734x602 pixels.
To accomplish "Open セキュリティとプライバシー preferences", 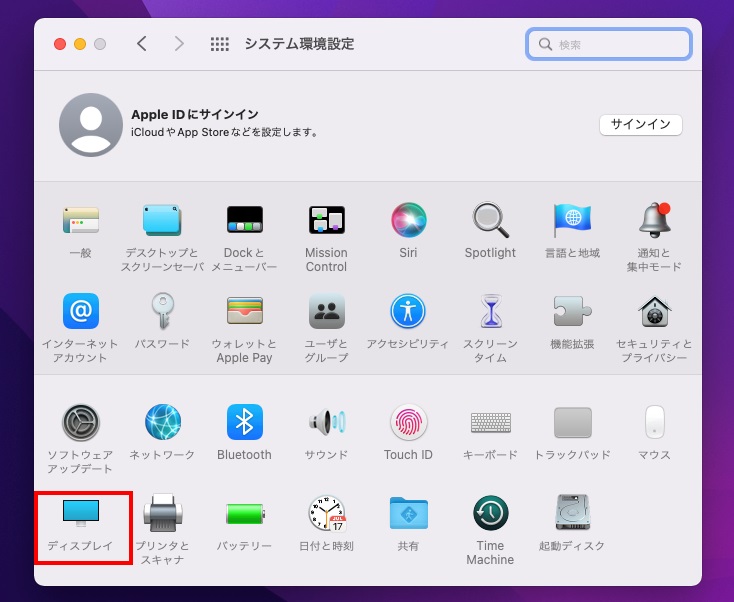I will point(654,312).
